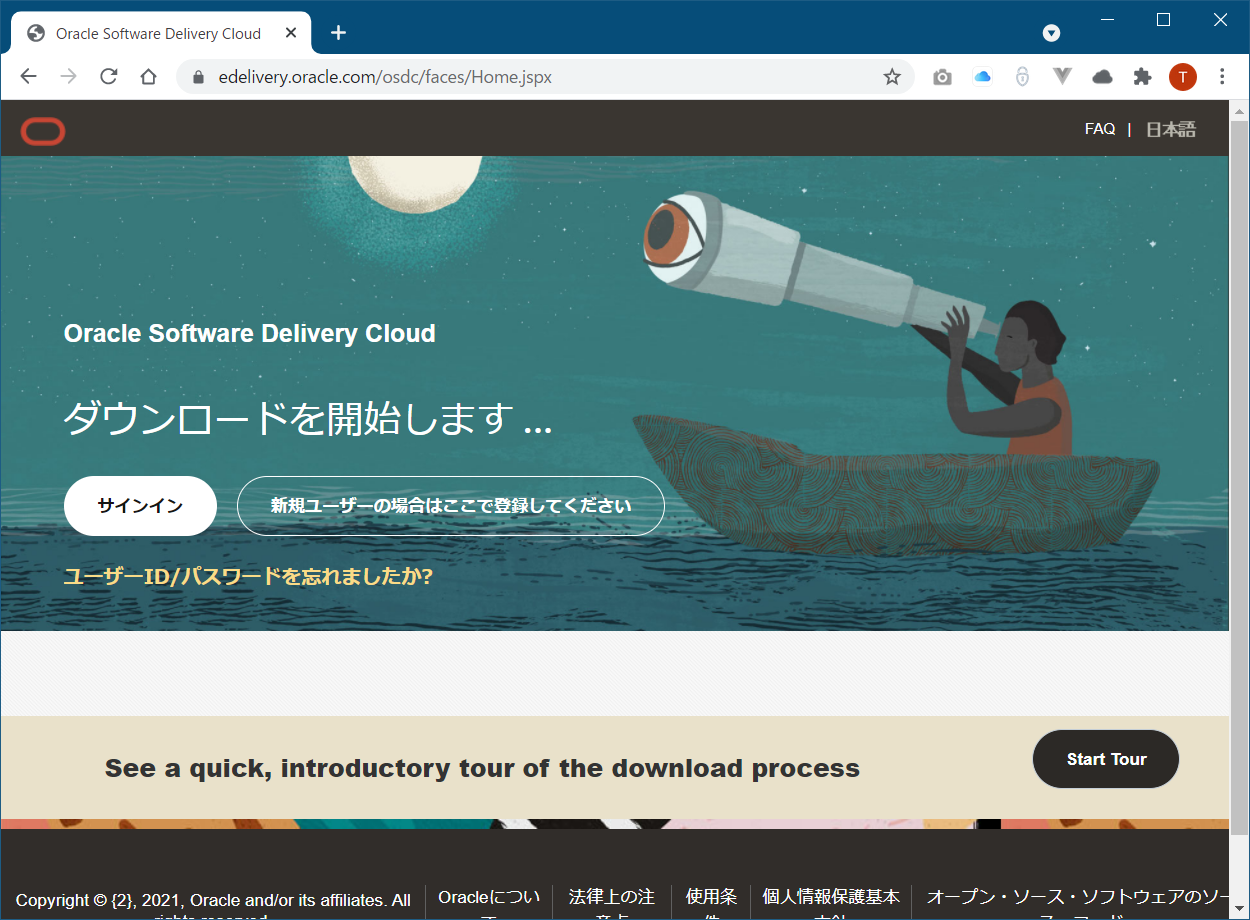Switch language via 日本語 link
The height and width of the screenshot is (920, 1250).
coord(1171,130)
